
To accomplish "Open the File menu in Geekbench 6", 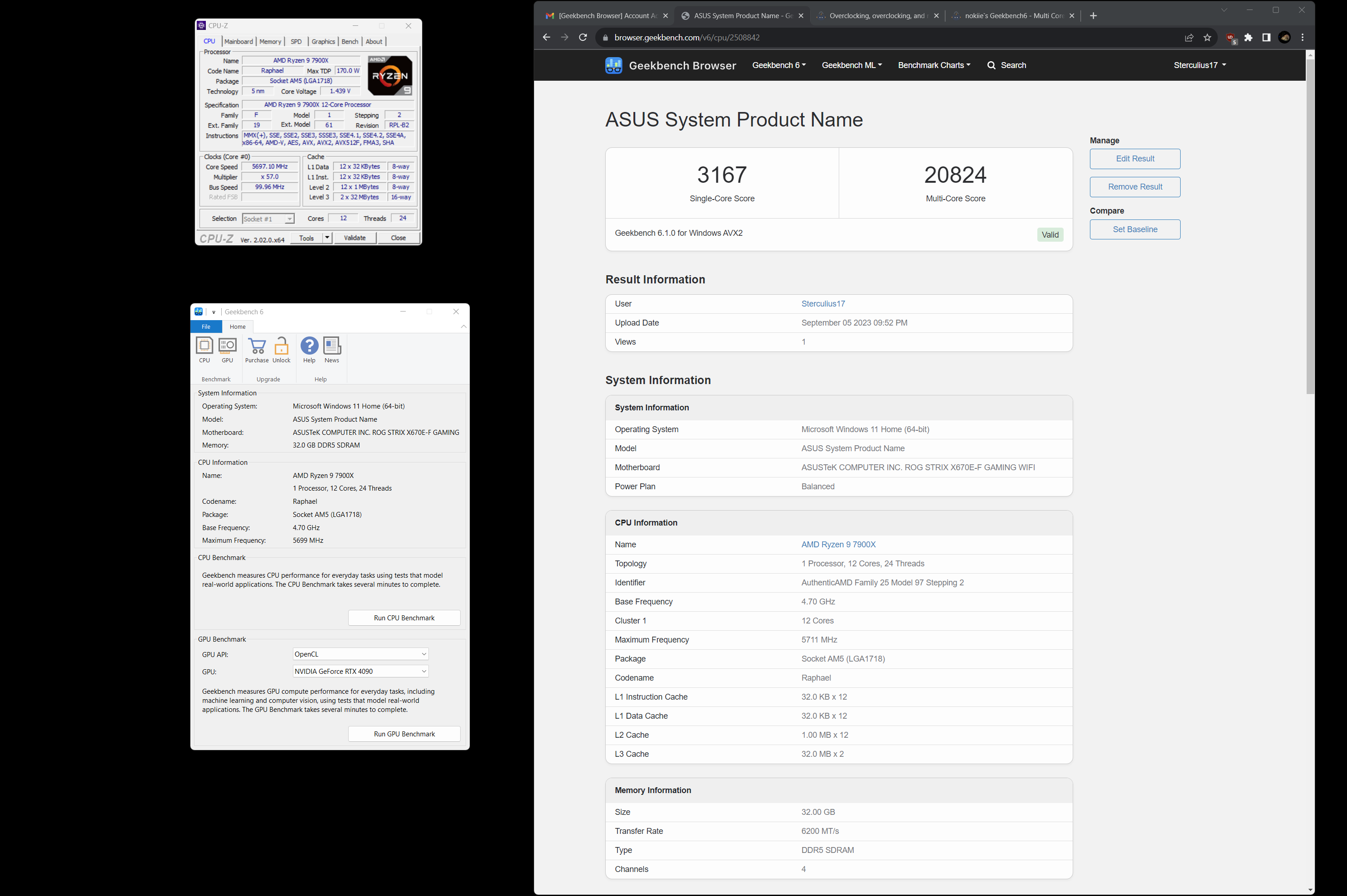I will [x=206, y=326].
